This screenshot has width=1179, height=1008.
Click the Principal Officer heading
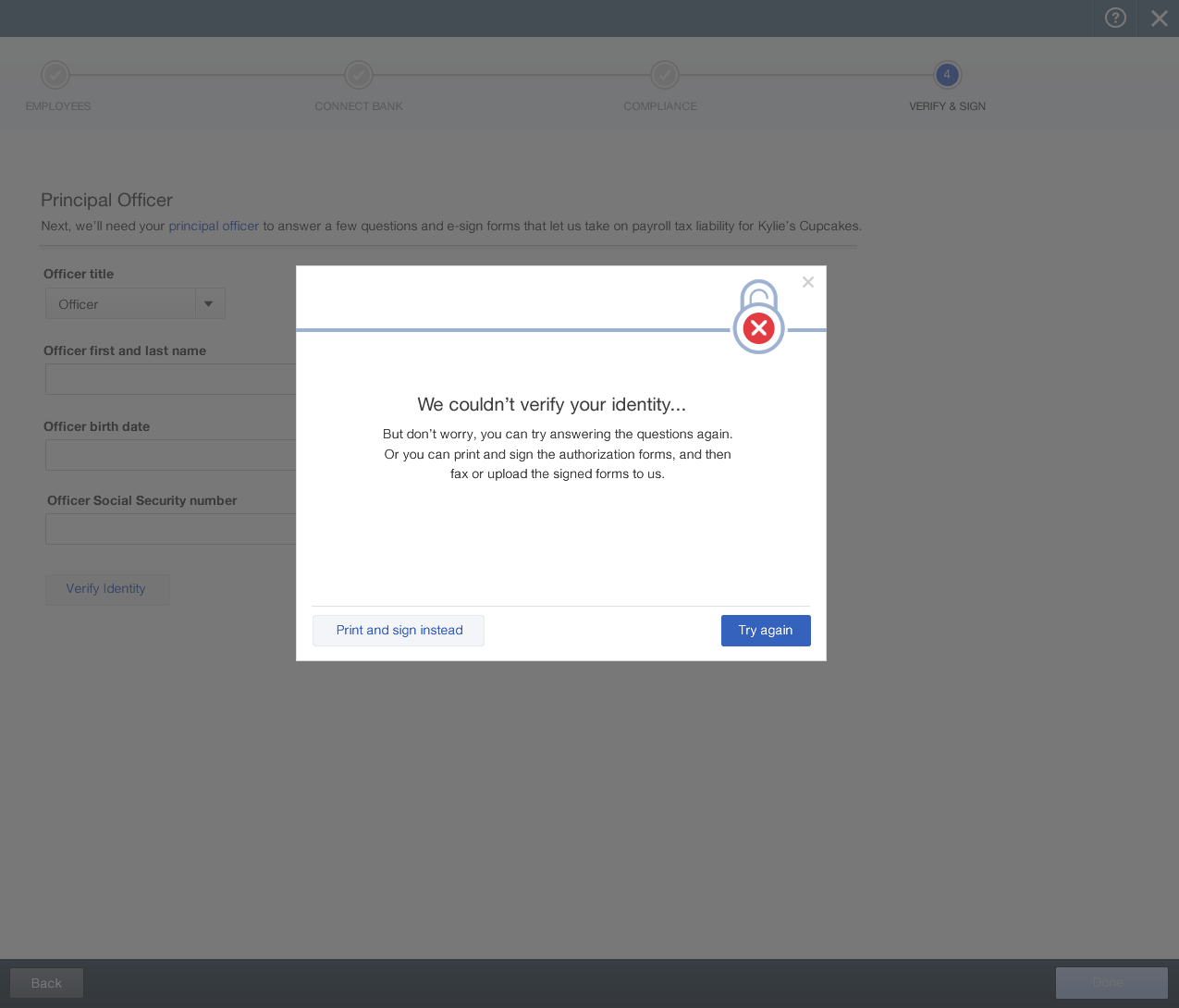tap(106, 200)
